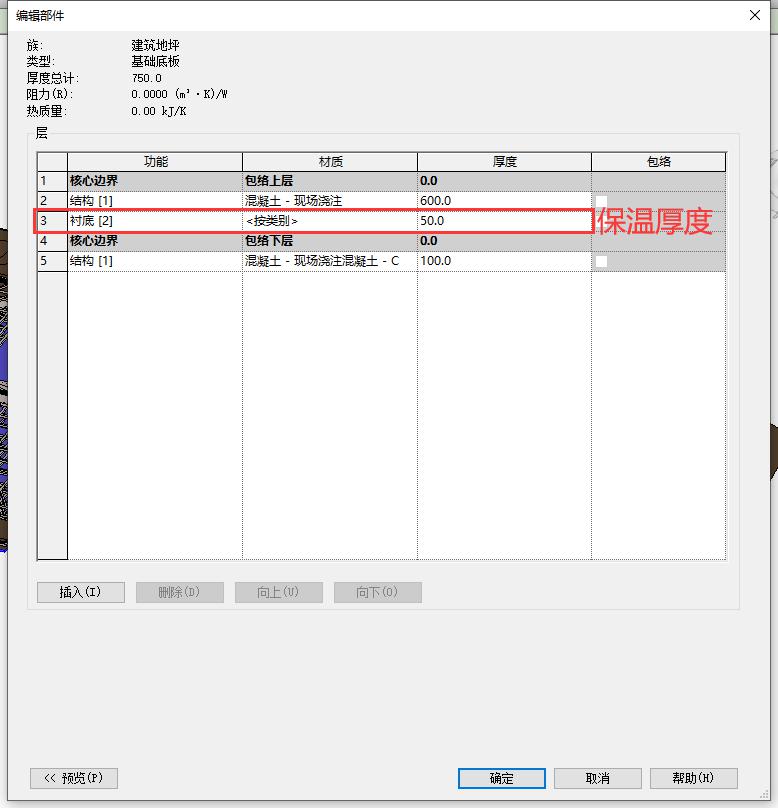Click the 厚度 column header
Viewport: 778px width, 808px height.
(x=504, y=162)
